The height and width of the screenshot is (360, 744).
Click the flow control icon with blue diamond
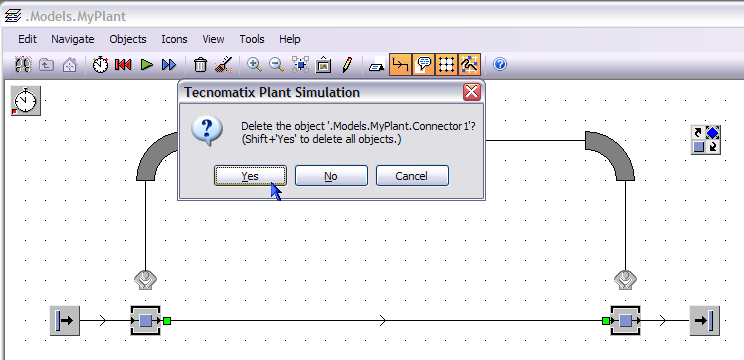pos(706,139)
